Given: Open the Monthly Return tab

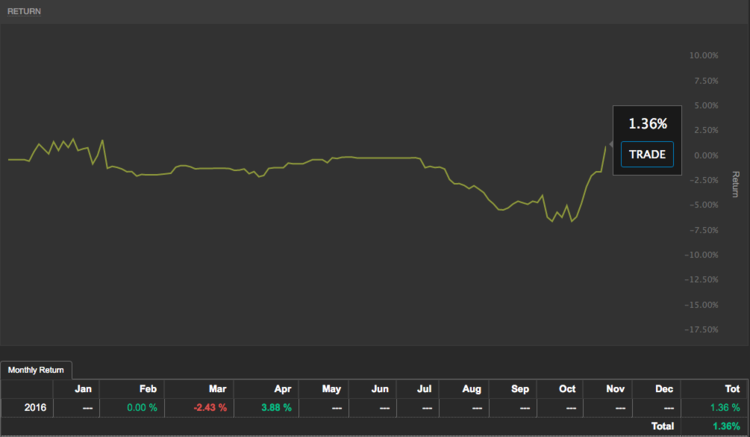Looking at the screenshot, I should 36,370.
